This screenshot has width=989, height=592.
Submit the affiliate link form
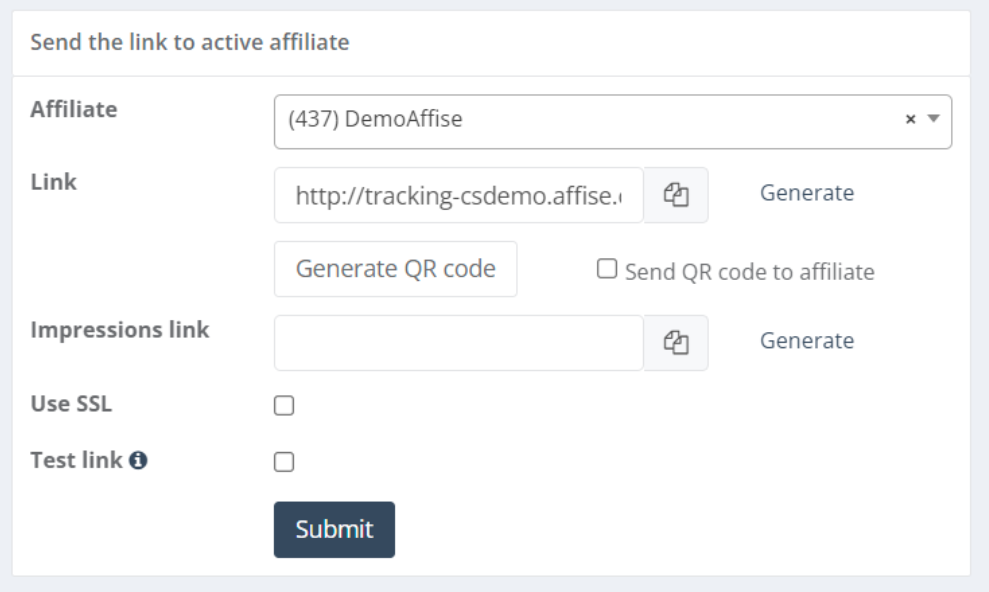pos(334,530)
